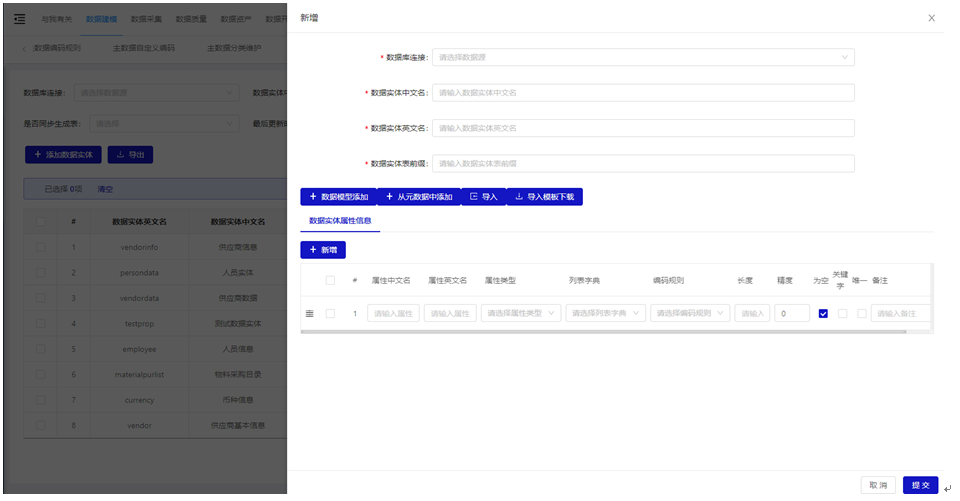
Task: Click the 数据实体英文名 column header
Action: coord(139,222)
